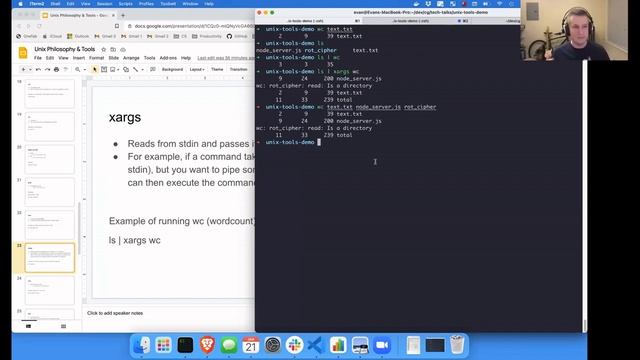The image size is (640, 360).
Task: Open the iTerm2 Session menu in menu bar
Action: pyautogui.click(x=104, y=4)
